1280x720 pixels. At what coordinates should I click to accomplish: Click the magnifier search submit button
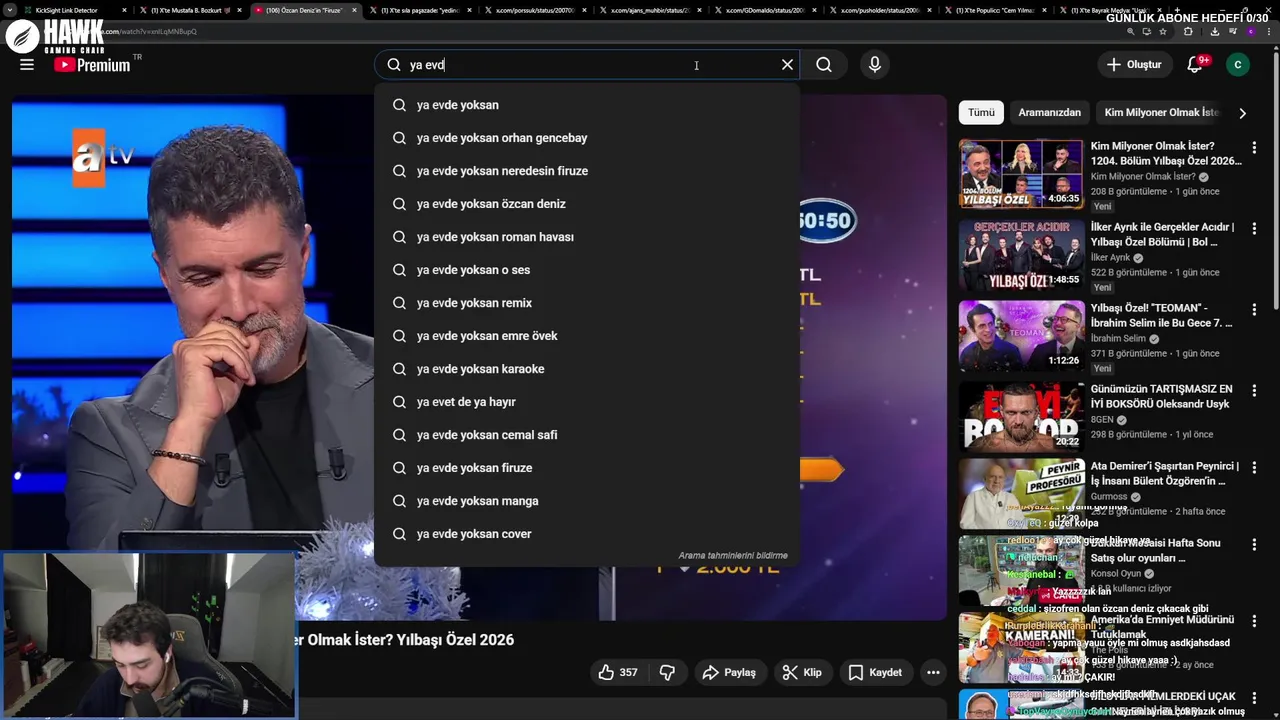tap(824, 64)
